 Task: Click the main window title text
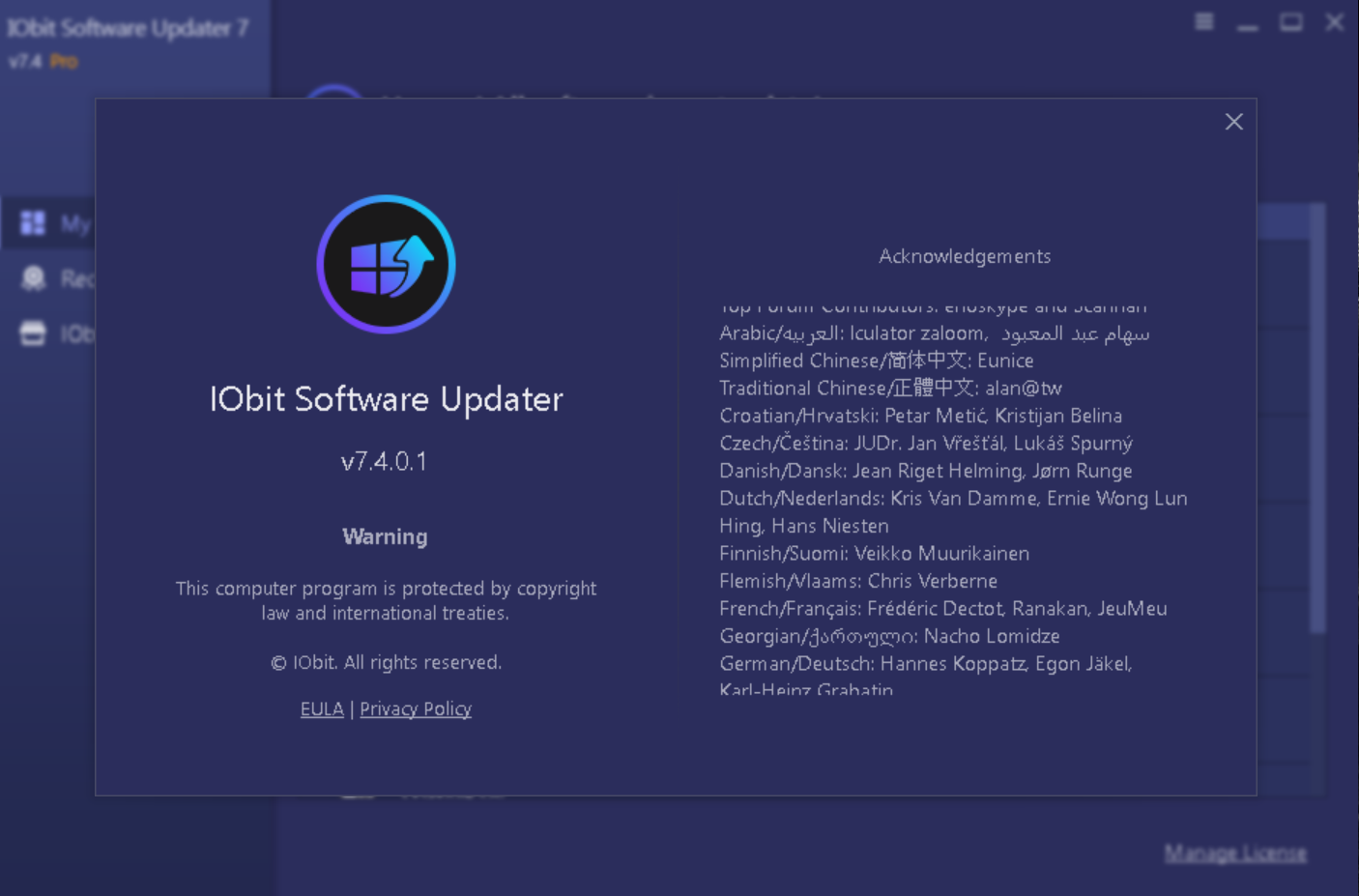coord(129,28)
